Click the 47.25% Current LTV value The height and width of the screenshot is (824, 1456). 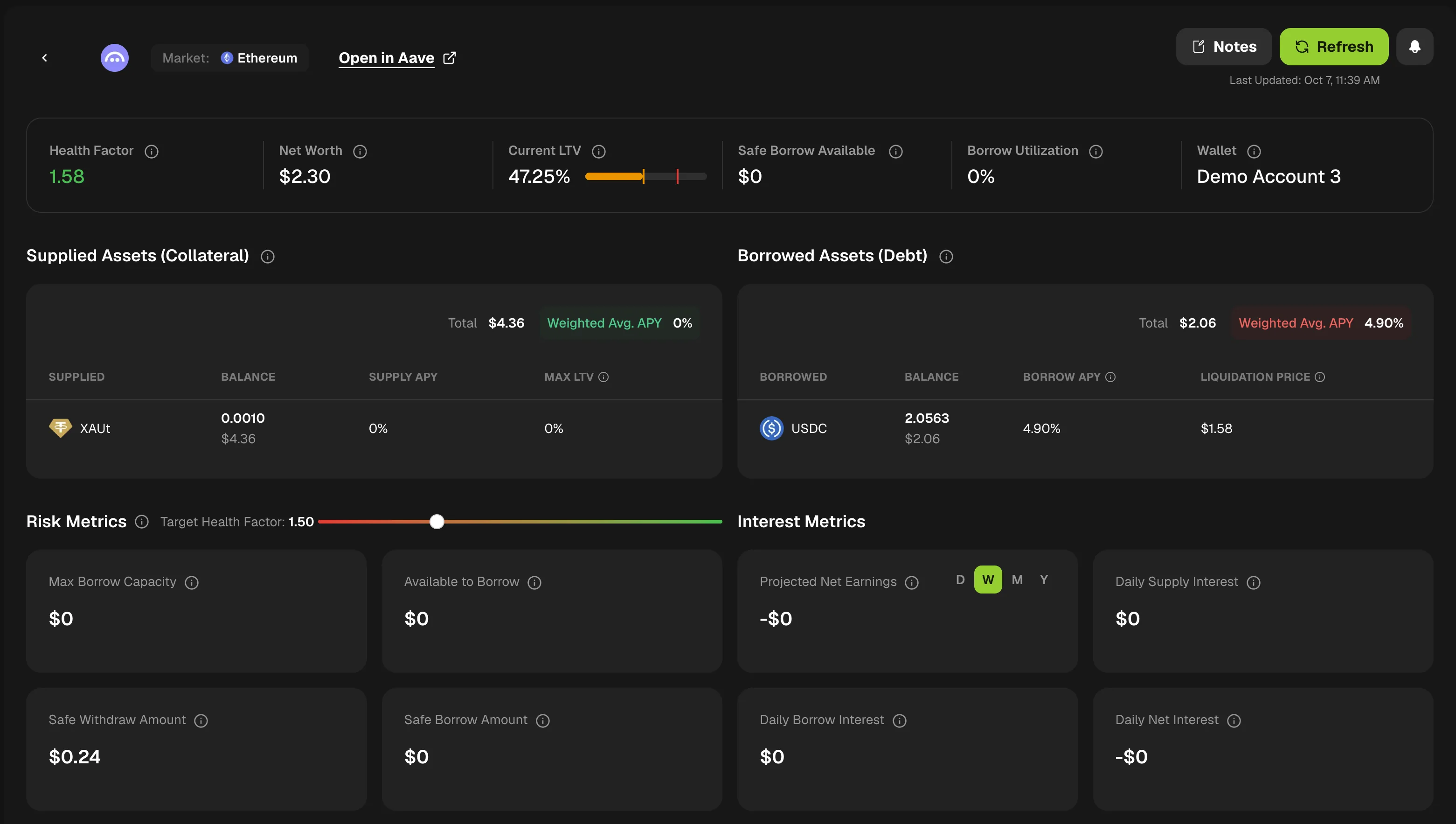click(x=539, y=176)
